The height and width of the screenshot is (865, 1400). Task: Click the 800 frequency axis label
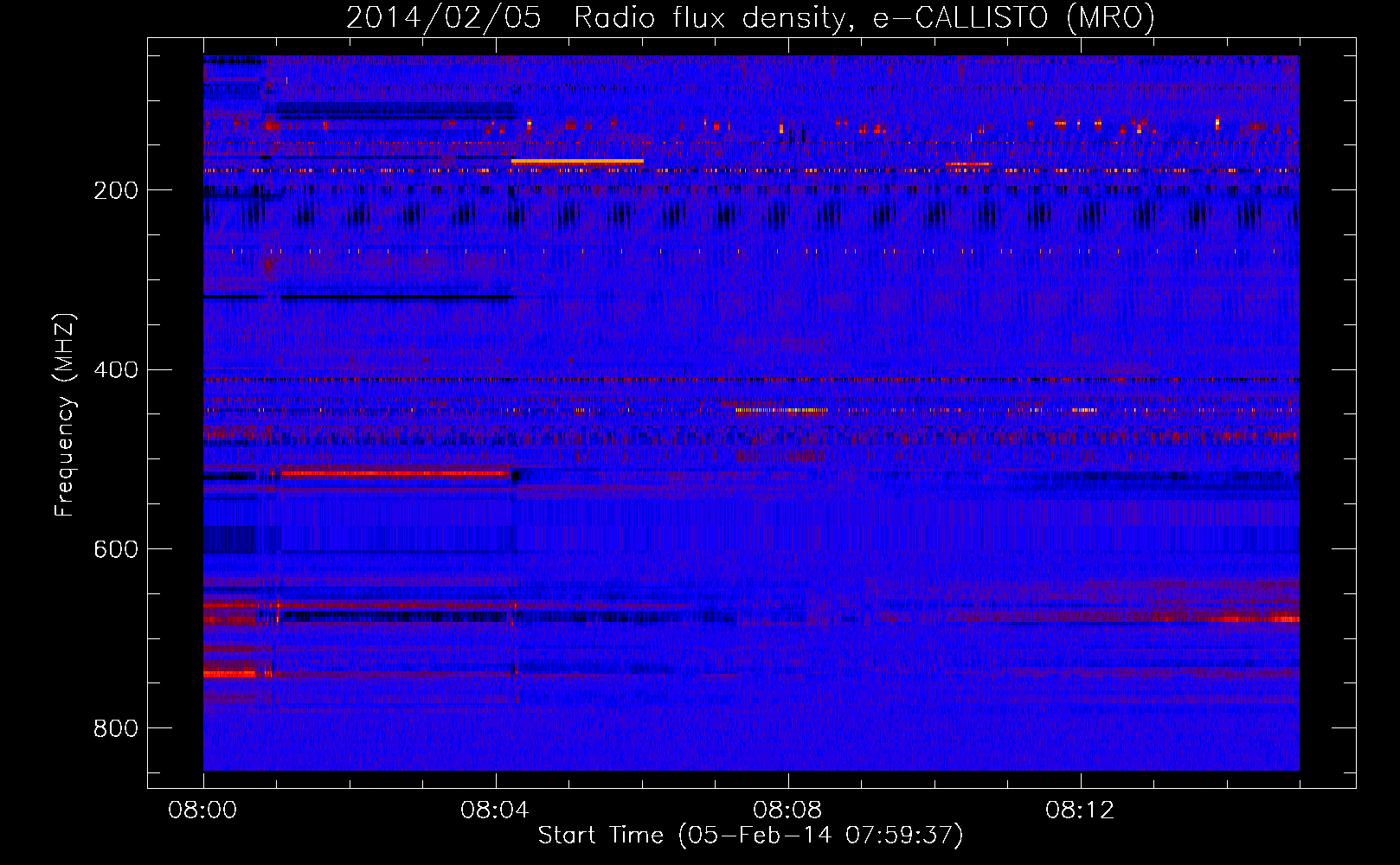coord(115,728)
